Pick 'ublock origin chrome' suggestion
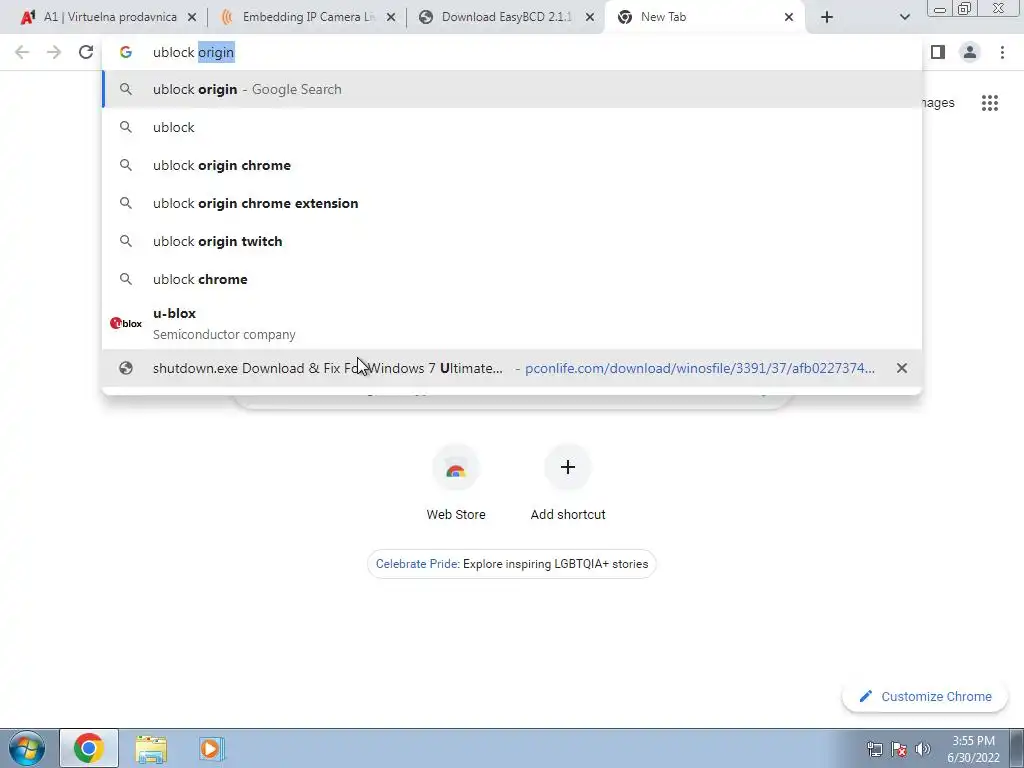The image size is (1024, 768). 512,165
